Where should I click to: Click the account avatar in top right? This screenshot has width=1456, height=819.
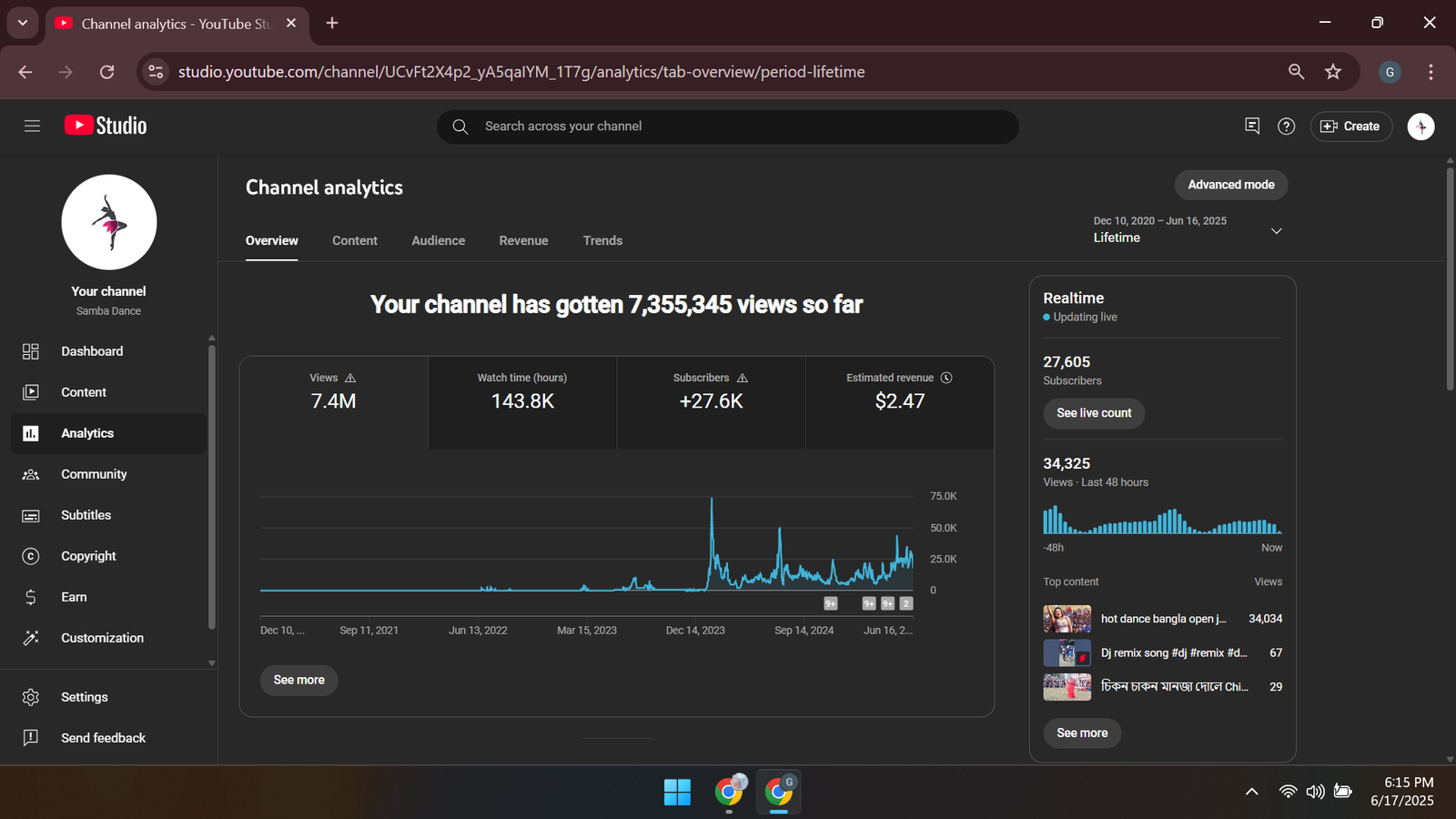tap(1421, 126)
